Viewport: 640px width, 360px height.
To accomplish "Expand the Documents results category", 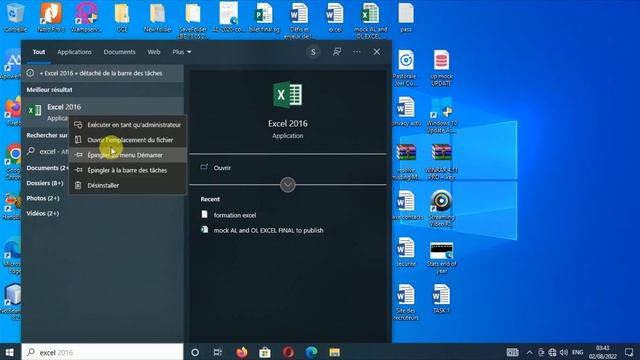I will [47, 168].
